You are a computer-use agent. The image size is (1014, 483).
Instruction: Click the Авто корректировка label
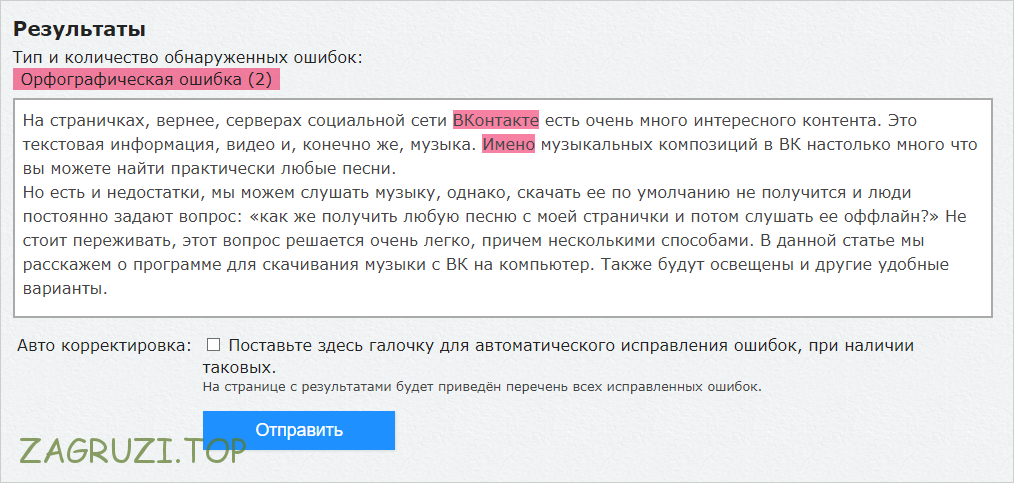point(103,346)
